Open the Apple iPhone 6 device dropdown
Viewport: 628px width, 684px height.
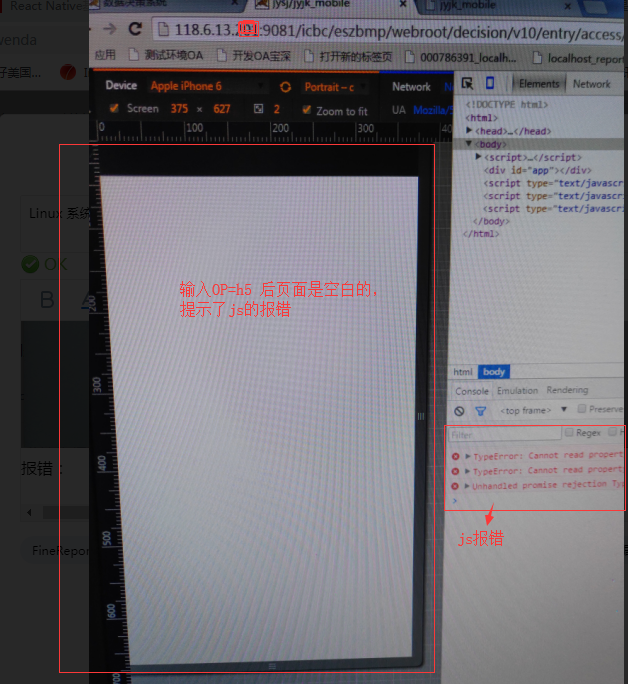pos(207,86)
